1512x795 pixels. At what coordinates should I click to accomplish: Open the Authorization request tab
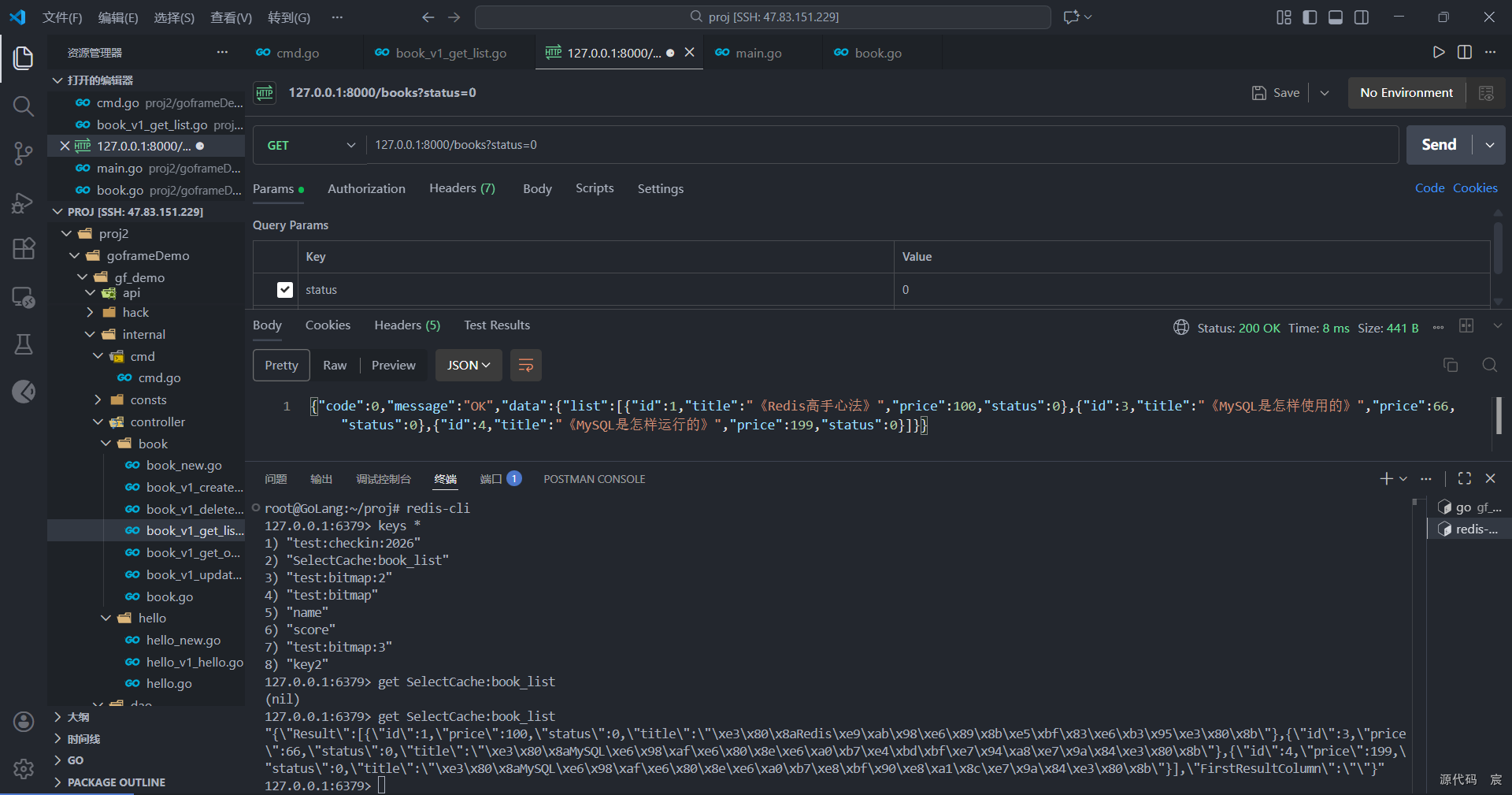(x=366, y=188)
